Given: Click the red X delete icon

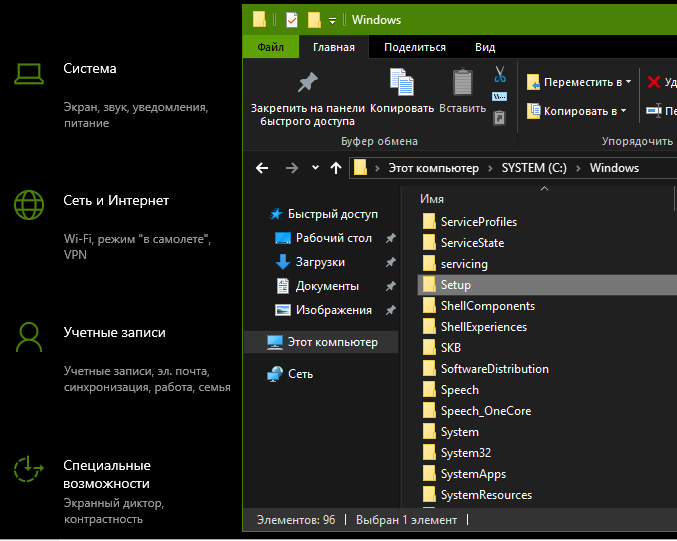Looking at the screenshot, I should (x=654, y=82).
